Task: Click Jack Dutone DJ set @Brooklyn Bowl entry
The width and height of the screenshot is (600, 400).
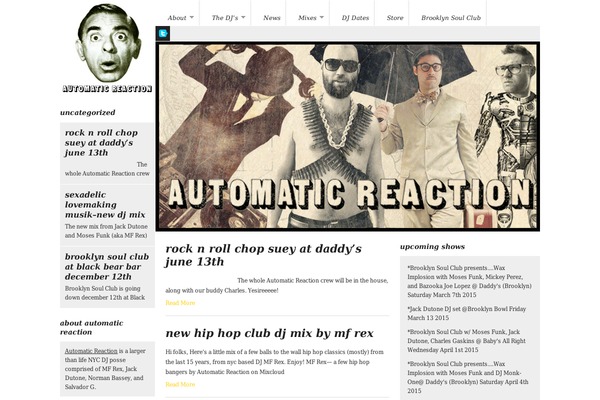Action: coord(466,313)
